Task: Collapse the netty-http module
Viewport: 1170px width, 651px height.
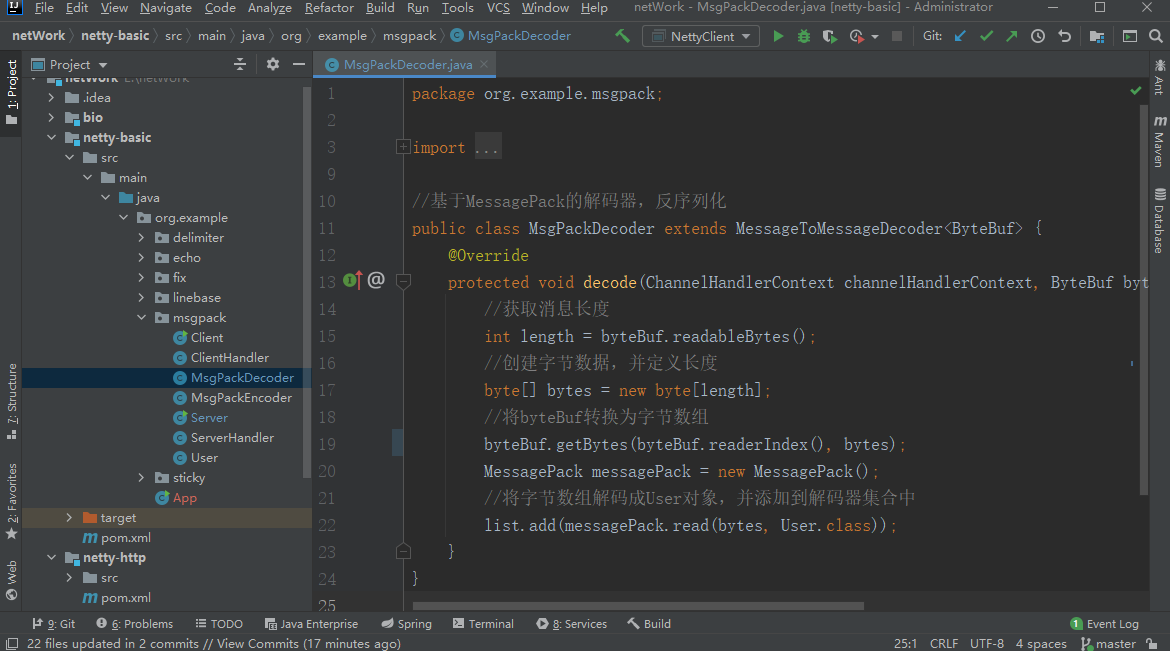Action: [51, 557]
